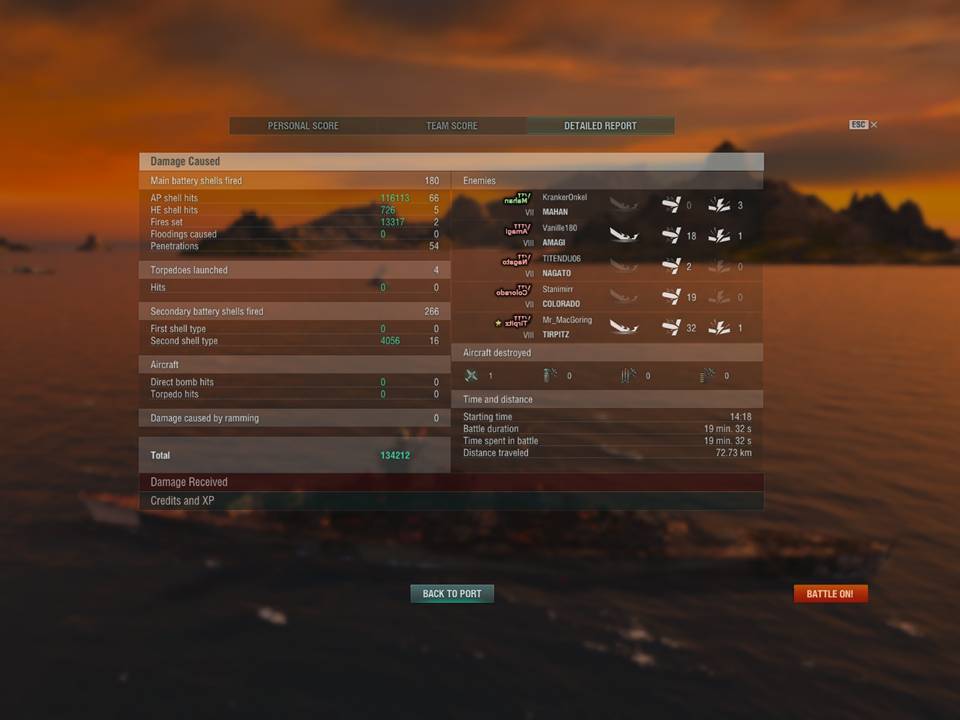Collapse the Damage Caused section header

[451, 162]
